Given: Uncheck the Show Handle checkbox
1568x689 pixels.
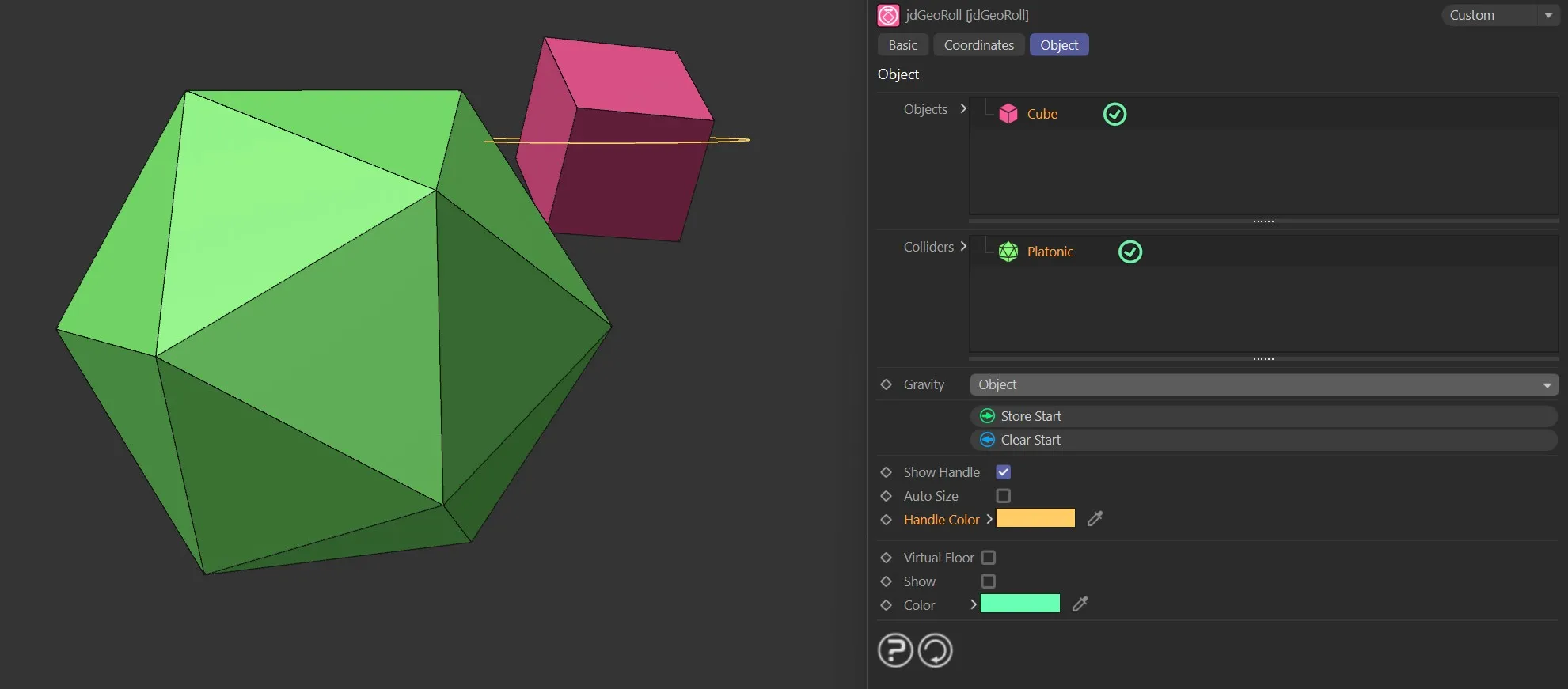Looking at the screenshot, I should (x=1003, y=472).
